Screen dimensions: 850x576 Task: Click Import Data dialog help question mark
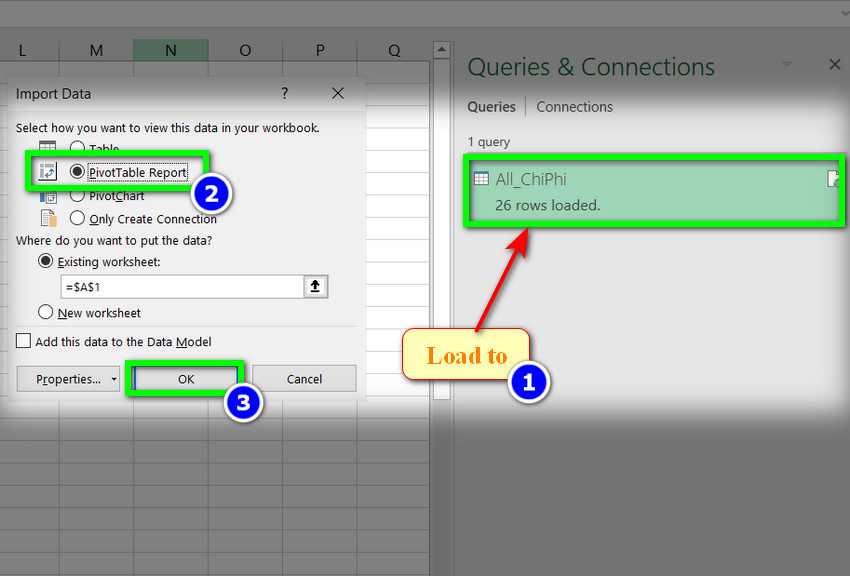285,93
